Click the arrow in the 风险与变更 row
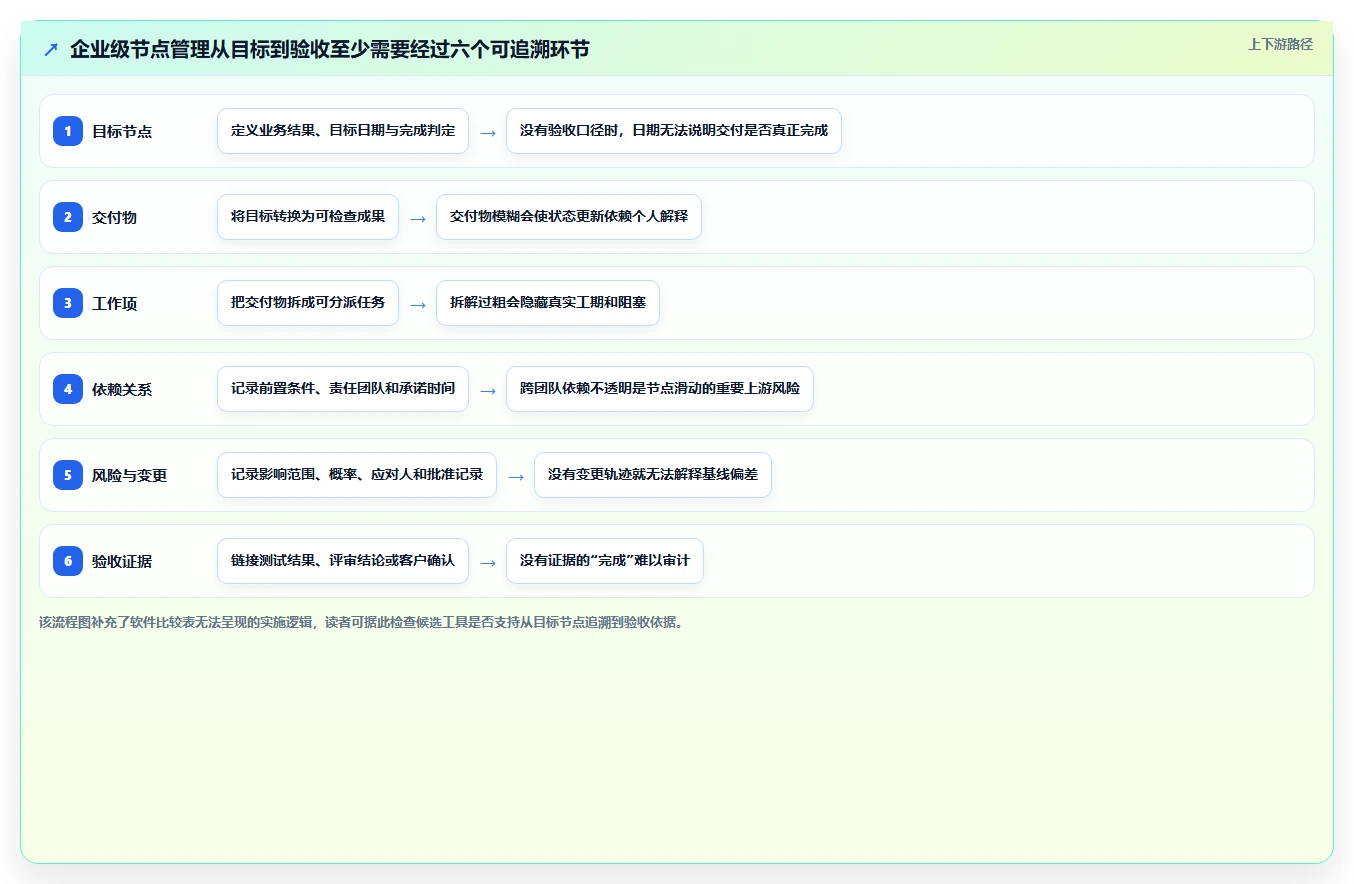Viewport: 1354px width, 884px height. (x=516, y=477)
